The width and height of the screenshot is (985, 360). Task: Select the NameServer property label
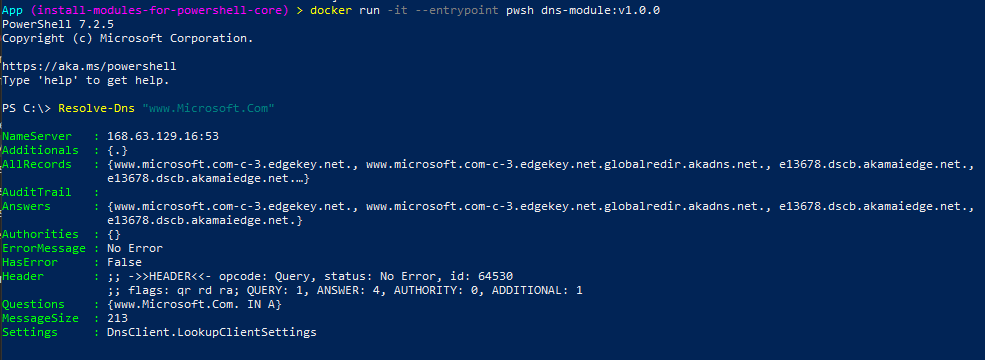[x=36, y=136]
